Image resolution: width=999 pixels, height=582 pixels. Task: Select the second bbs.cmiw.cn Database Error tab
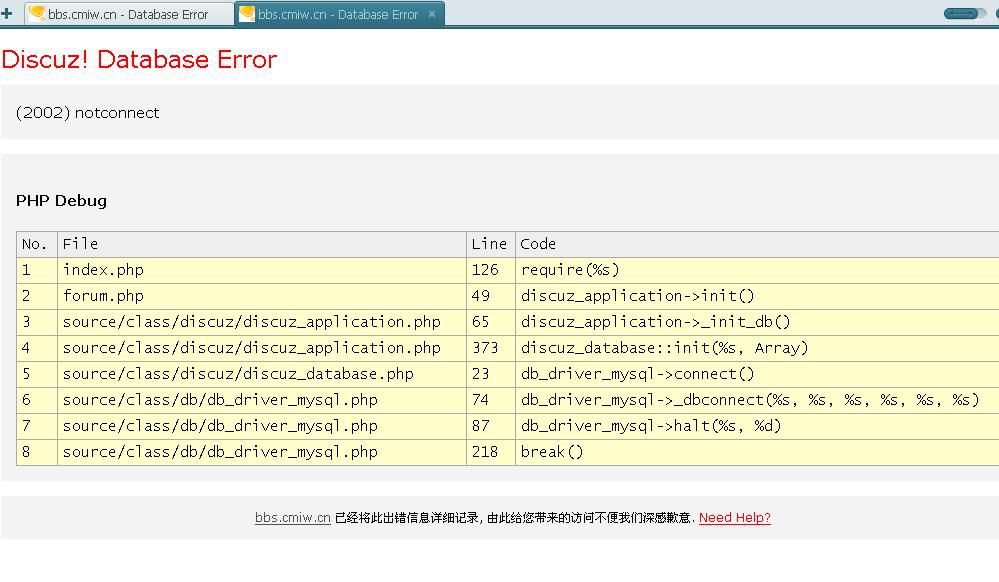point(340,14)
